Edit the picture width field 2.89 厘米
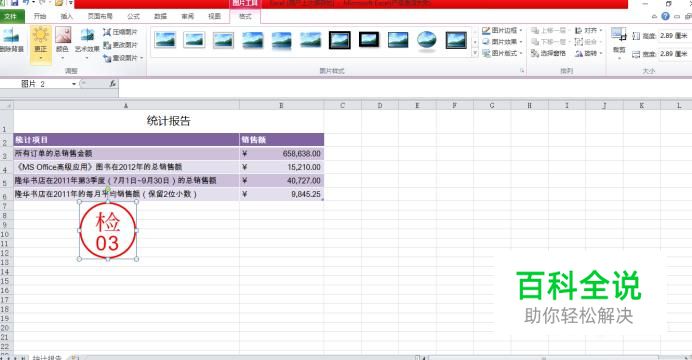Image resolution: width=692 pixels, height=360 pixels. click(x=674, y=54)
